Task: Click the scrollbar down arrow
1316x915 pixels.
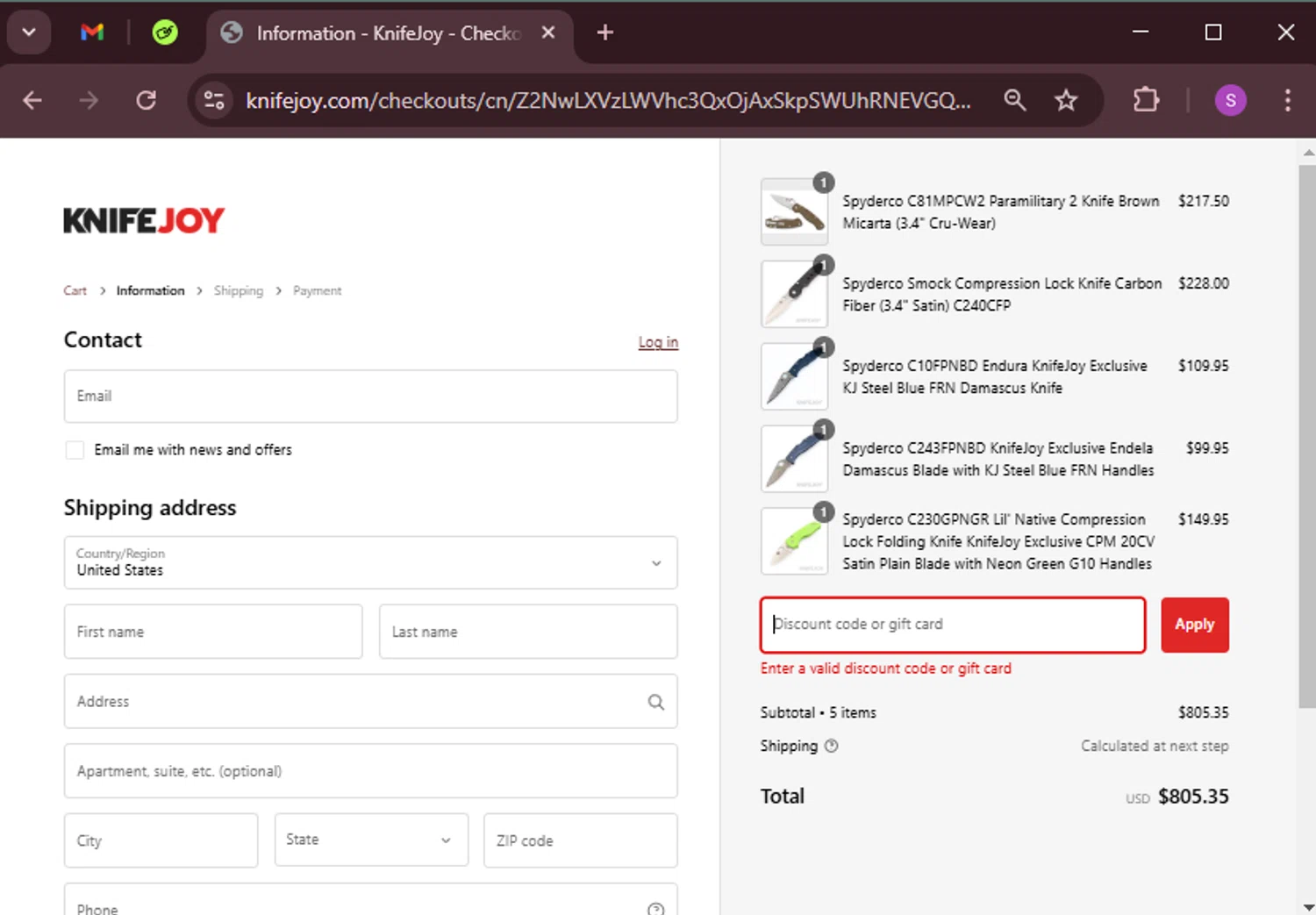Action: click(x=1308, y=906)
